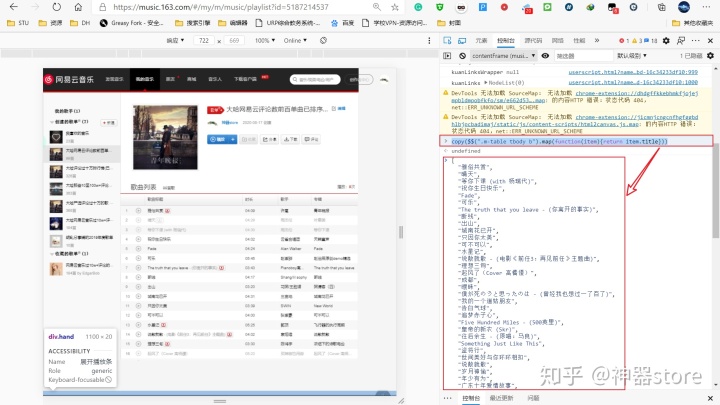Open the Greasy Fork bookmark
Screen dimensions: 720x405
(x=131, y=23)
